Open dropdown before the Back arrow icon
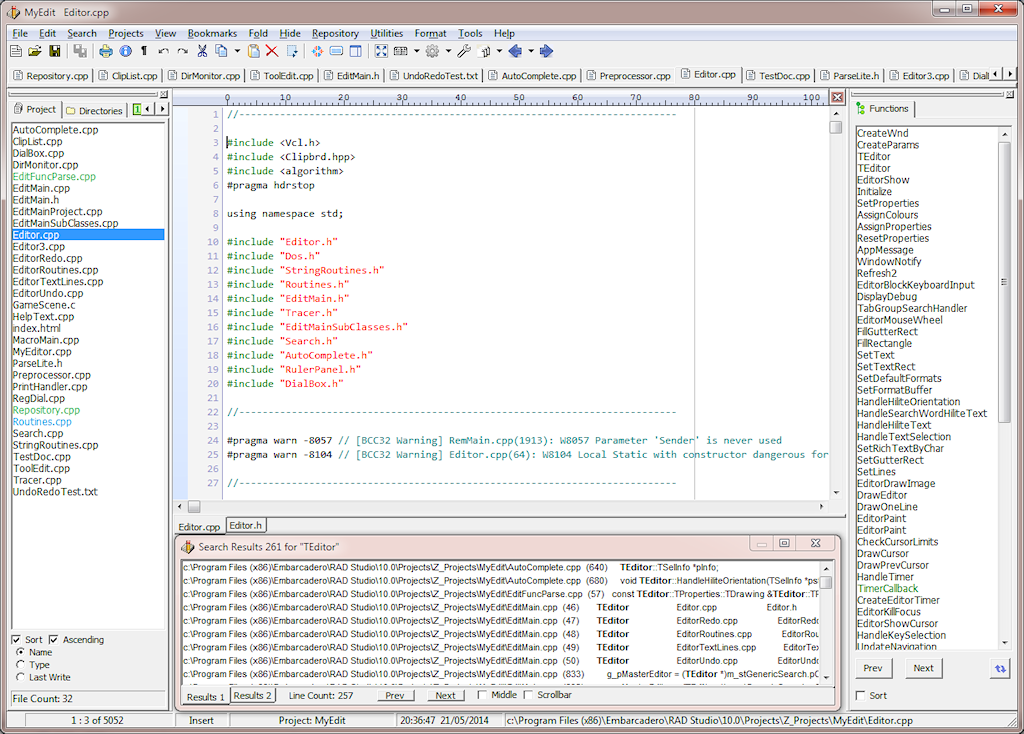Viewport: 1024px width, 734px height. 500,51
